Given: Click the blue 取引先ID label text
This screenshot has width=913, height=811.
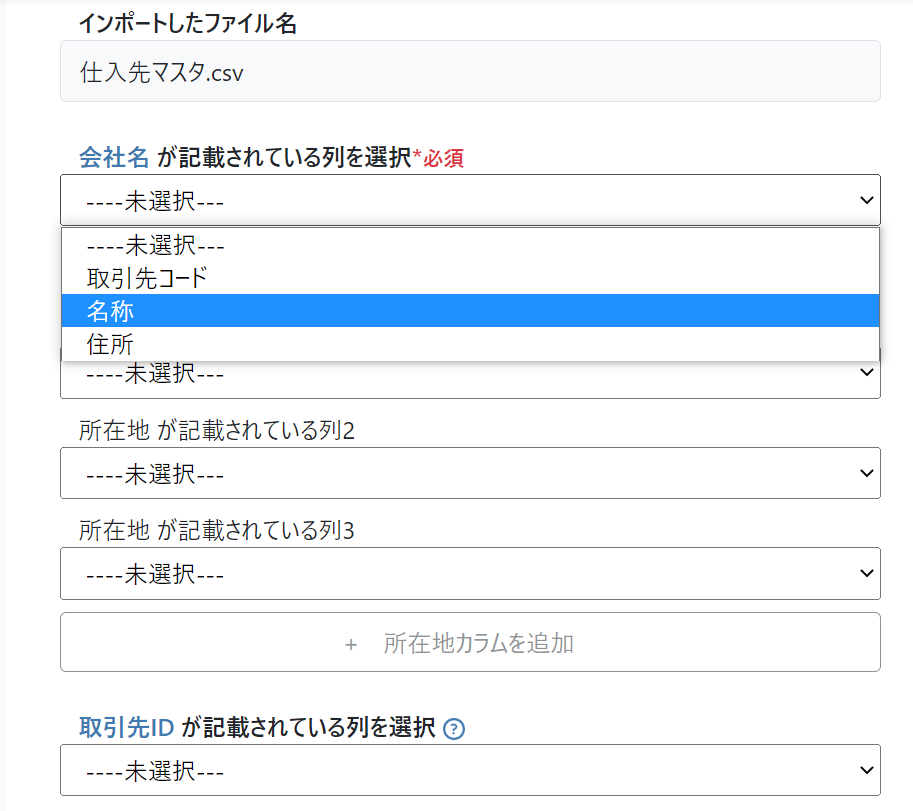Looking at the screenshot, I should click(x=127, y=728).
